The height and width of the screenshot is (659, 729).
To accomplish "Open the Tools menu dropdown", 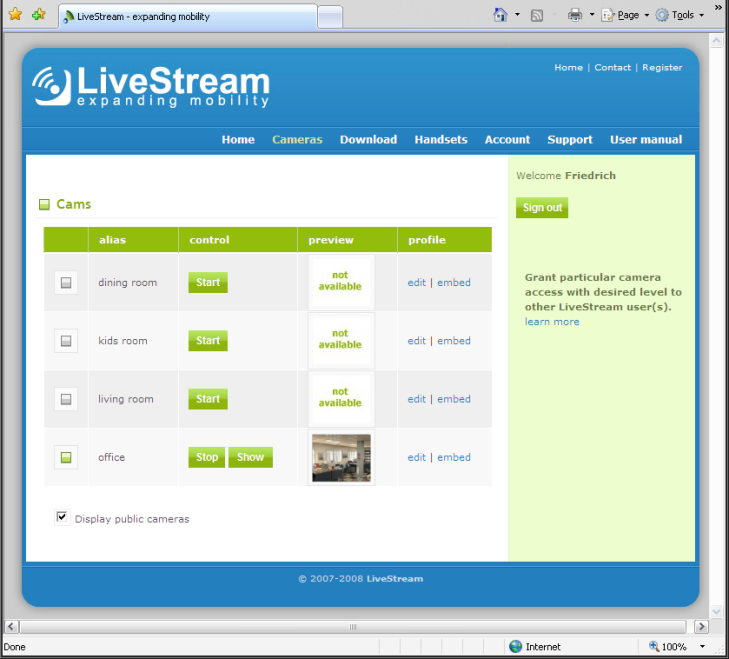I will (680, 15).
